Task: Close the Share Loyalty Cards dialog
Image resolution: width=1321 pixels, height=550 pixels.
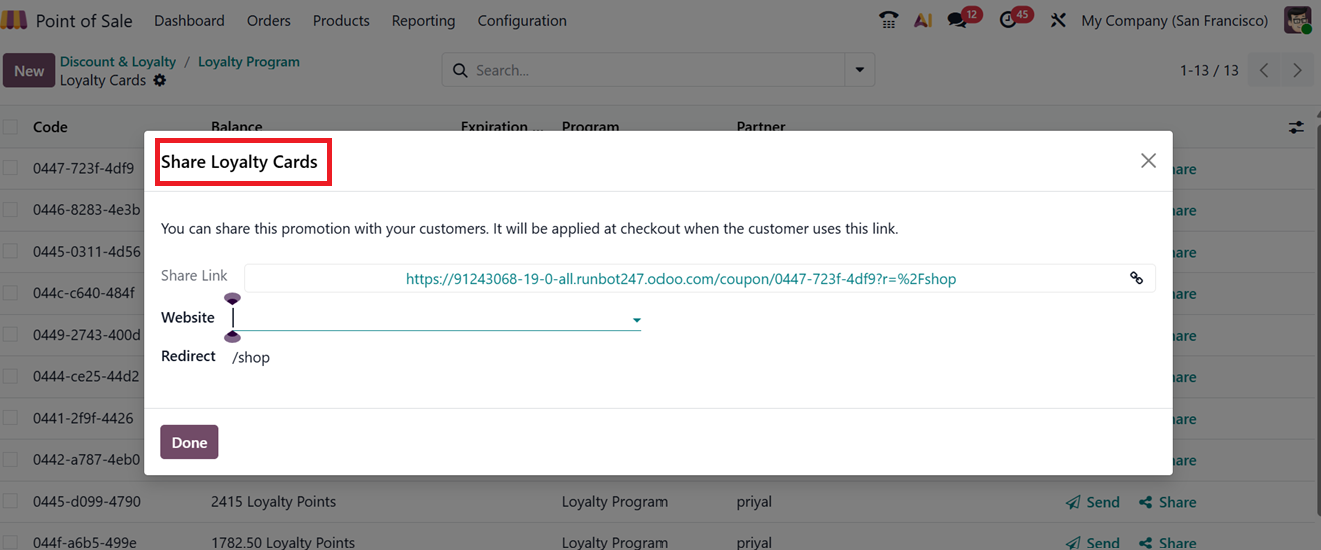Action: point(1148,161)
